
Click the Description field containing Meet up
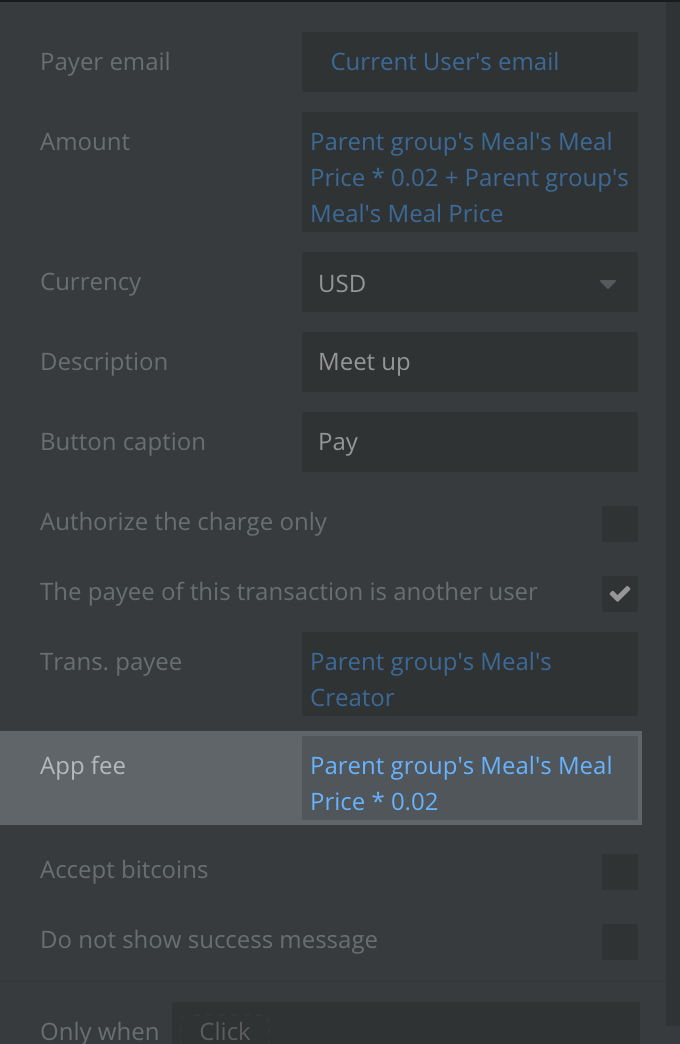[x=469, y=362]
